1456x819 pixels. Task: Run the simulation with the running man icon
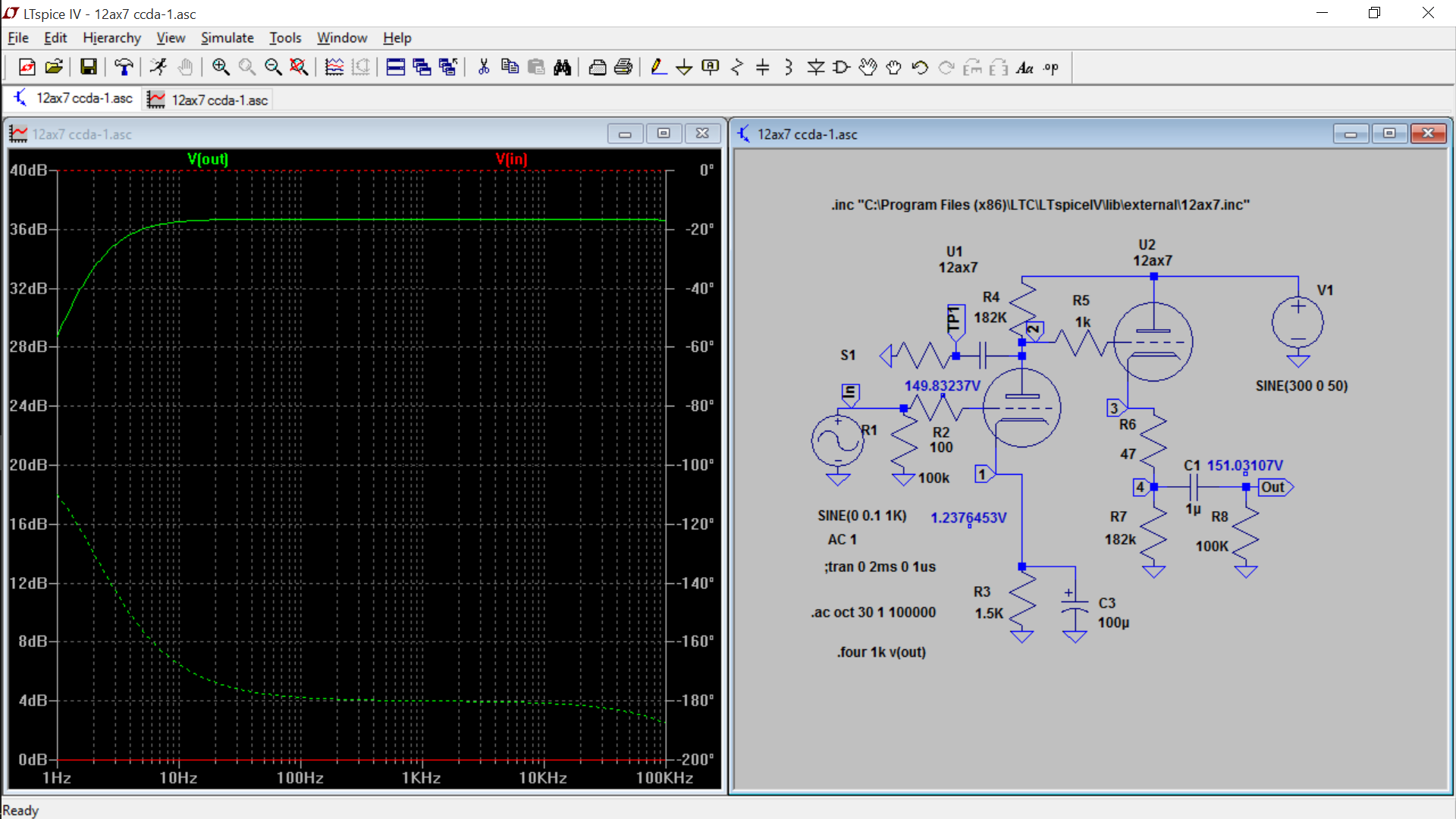[158, 67]
